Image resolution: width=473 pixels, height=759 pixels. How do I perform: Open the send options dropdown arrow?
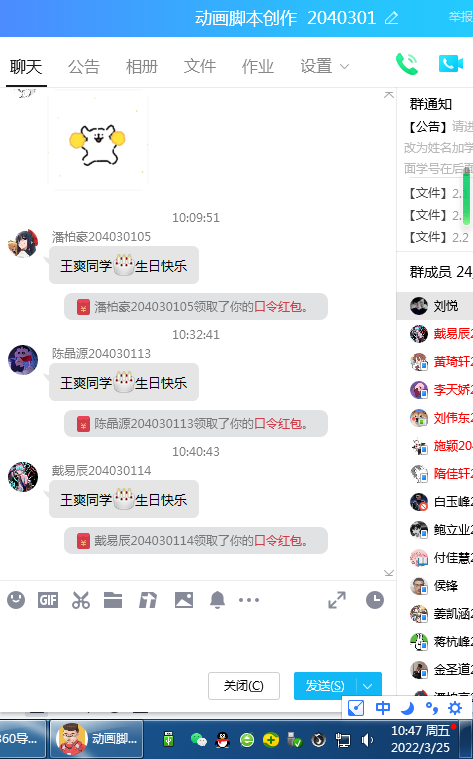[x=368, y=686]
